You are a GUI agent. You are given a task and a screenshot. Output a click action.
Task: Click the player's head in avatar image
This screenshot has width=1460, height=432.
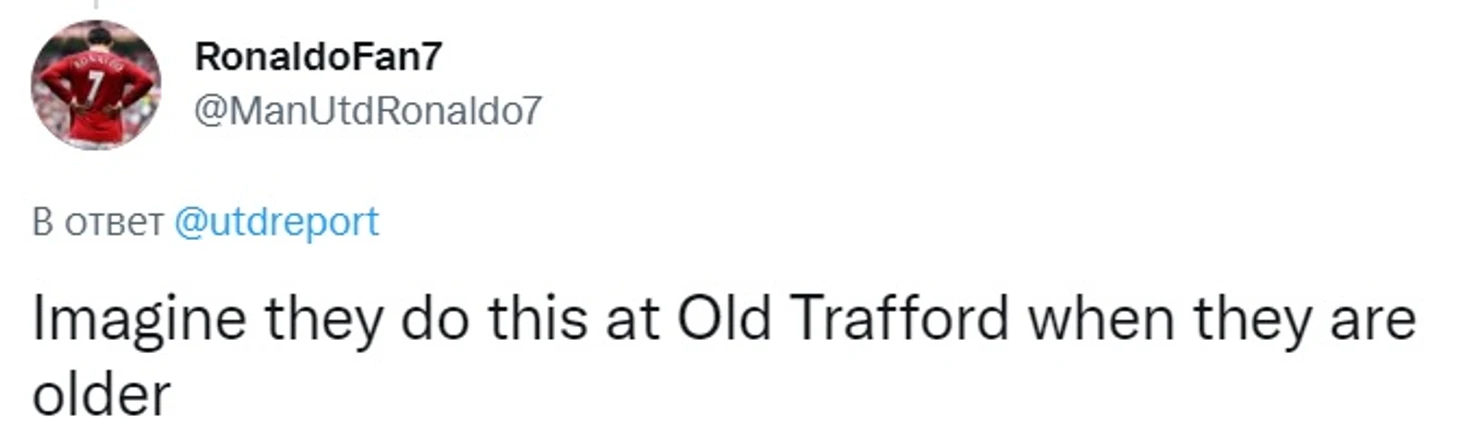[x=97, y=38]
